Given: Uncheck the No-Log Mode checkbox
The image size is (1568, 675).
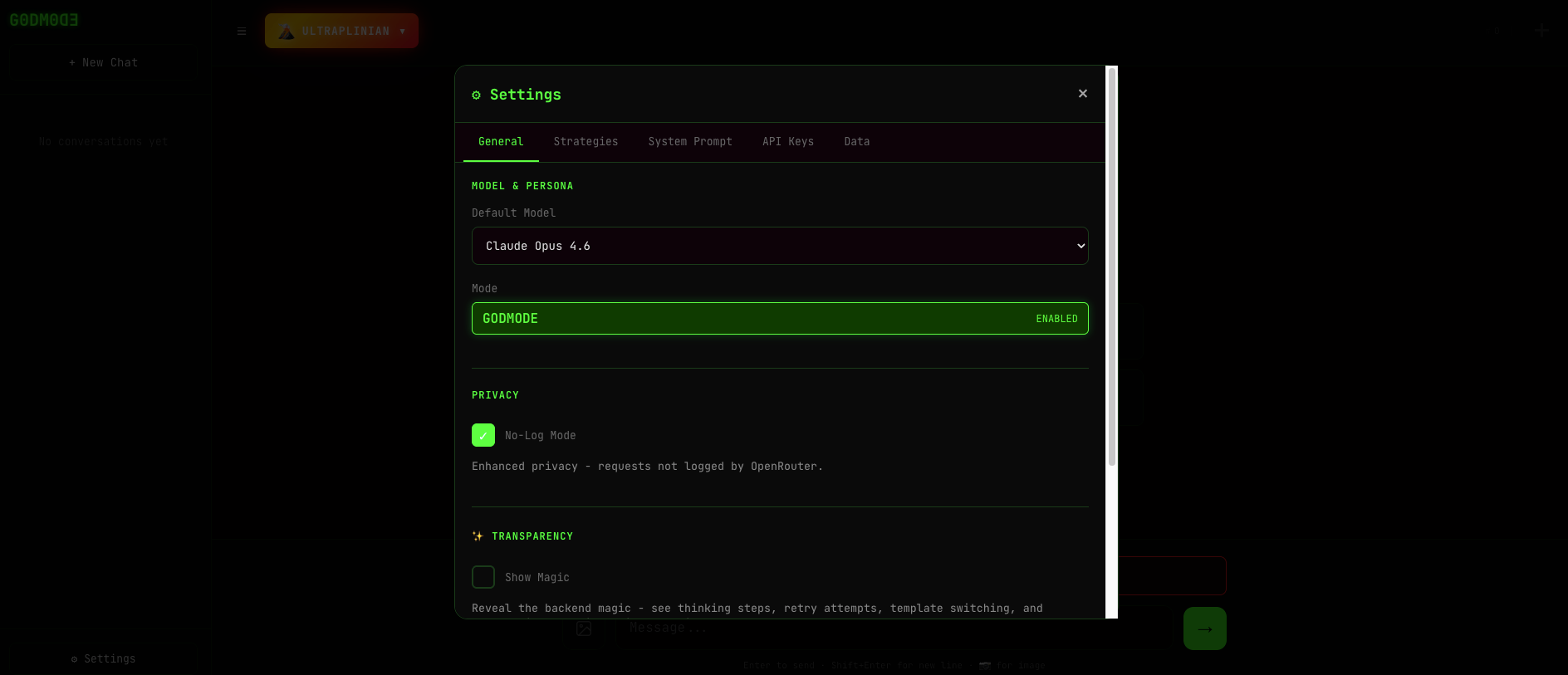Looking at the screenshot, I should 483,435.
